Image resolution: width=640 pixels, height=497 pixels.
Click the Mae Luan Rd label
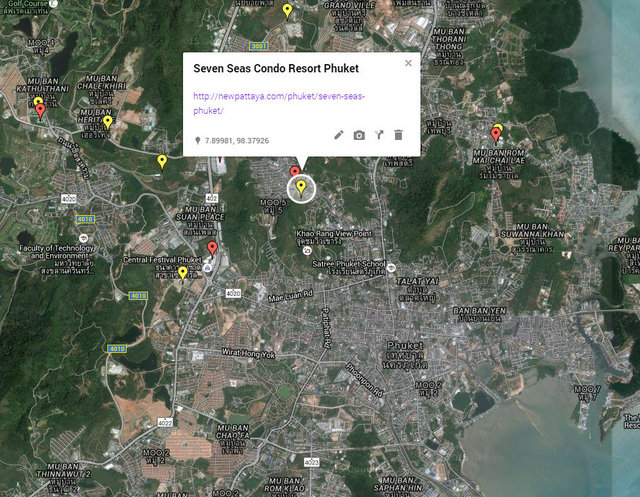290,296
